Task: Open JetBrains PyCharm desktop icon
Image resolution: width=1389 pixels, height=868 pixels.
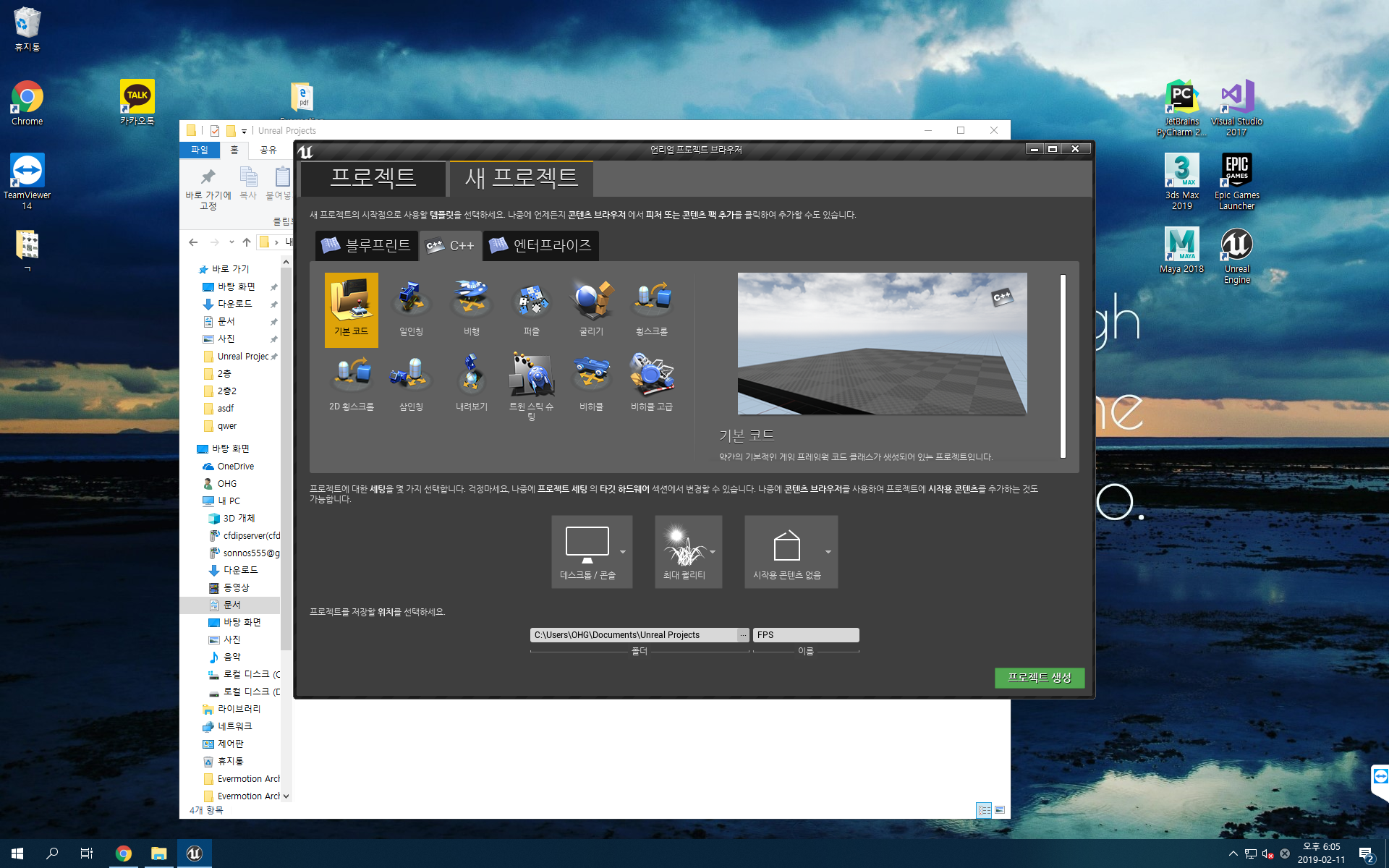Action: 1181,108
